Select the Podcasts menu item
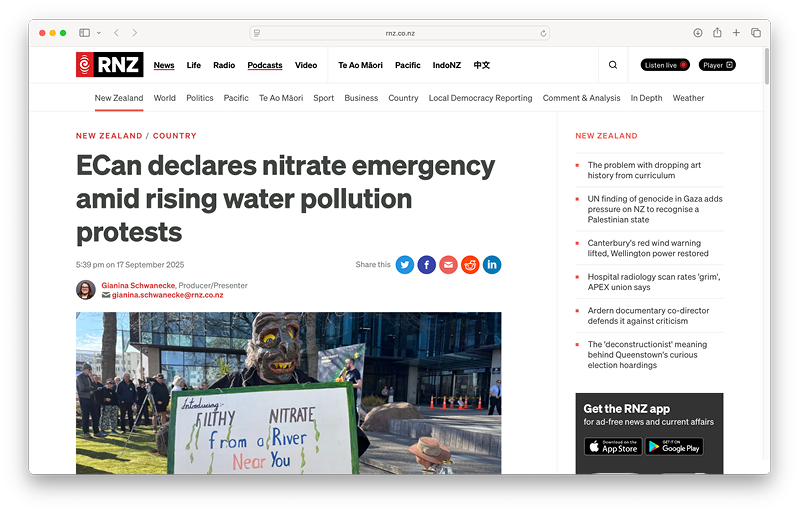Screen dimensions: 800x512 tap(265, 65)
